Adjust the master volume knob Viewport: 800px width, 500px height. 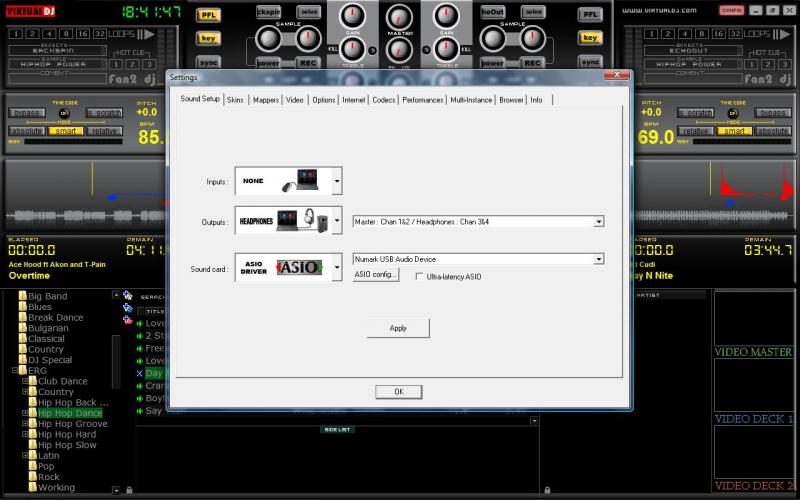click(x=399, y=17)
